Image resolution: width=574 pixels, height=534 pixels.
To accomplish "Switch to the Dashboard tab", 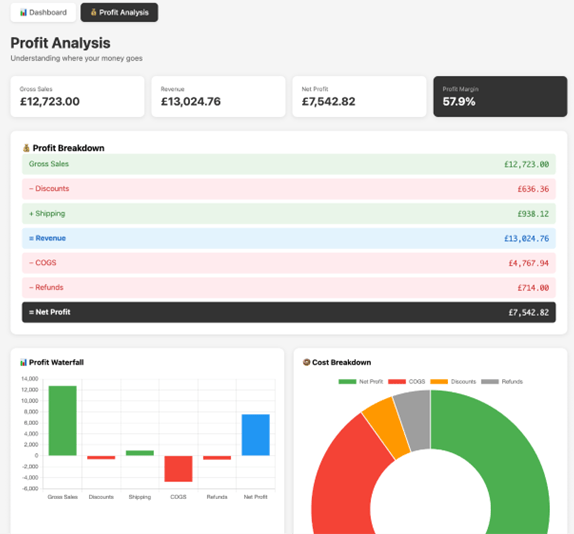I will tap(43, 12).
